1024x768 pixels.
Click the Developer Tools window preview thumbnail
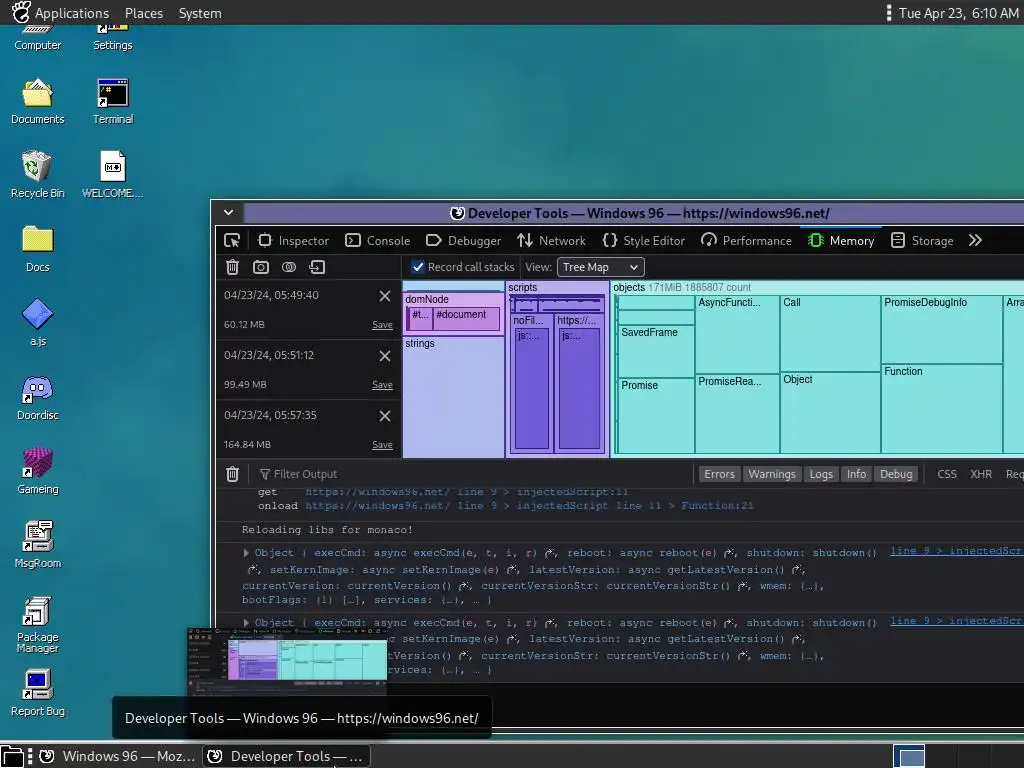[287, 661]
